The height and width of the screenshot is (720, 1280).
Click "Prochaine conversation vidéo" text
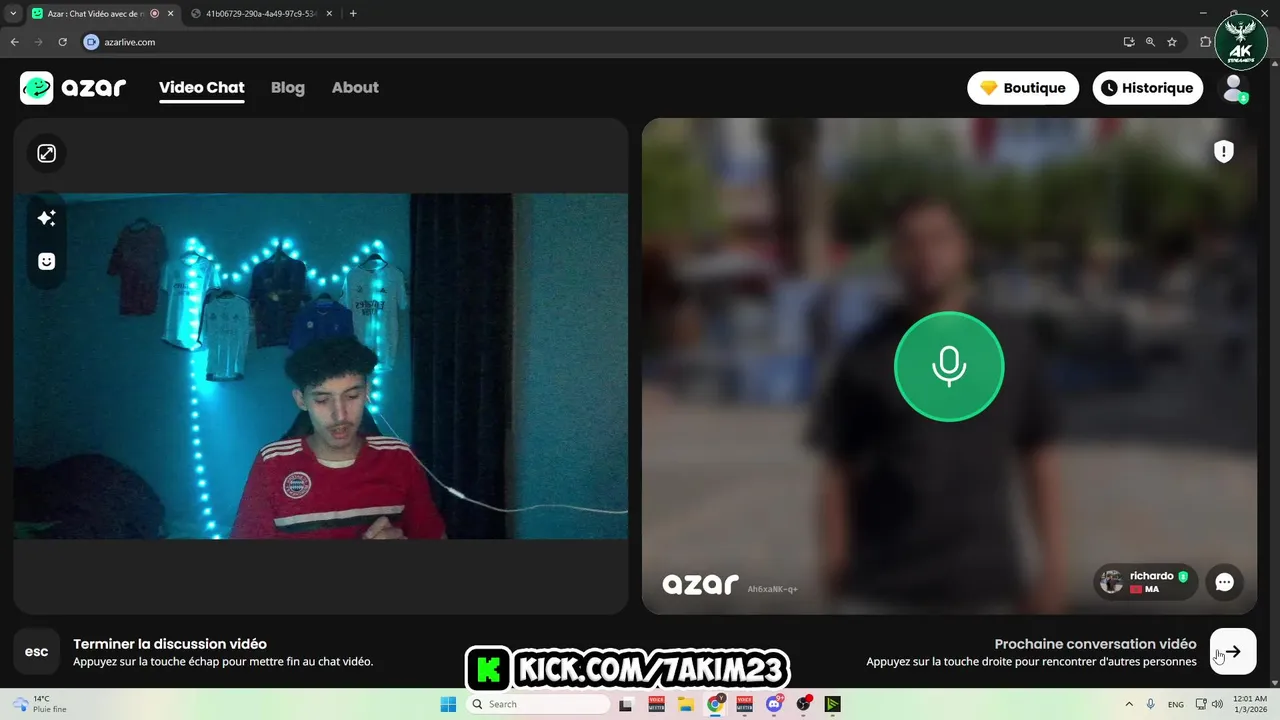pyautogui.click(x=1095, y=644)
